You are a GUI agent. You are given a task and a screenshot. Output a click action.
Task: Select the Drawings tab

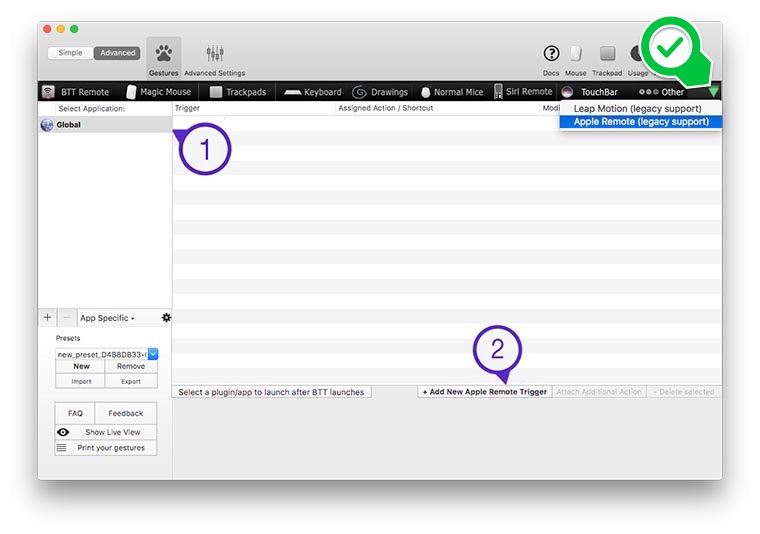[x=380, y=92]
